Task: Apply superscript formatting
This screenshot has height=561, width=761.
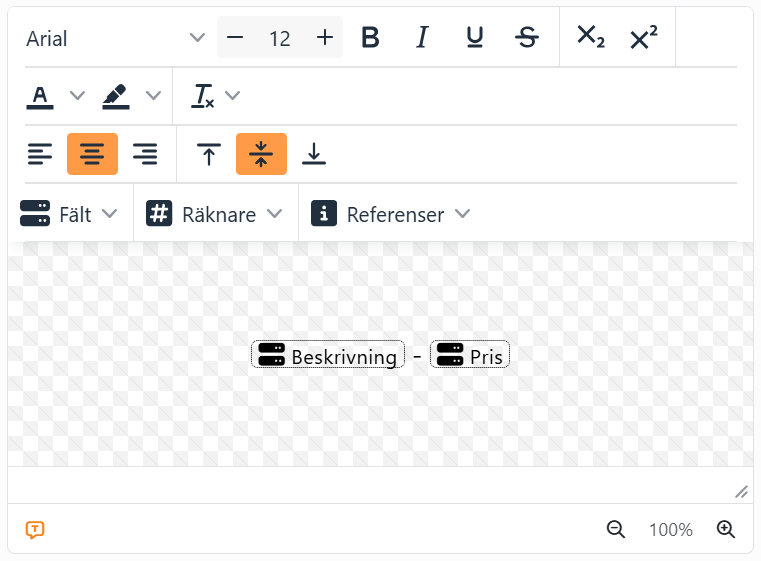Action: pyautogui.click(x=644, y=37)
